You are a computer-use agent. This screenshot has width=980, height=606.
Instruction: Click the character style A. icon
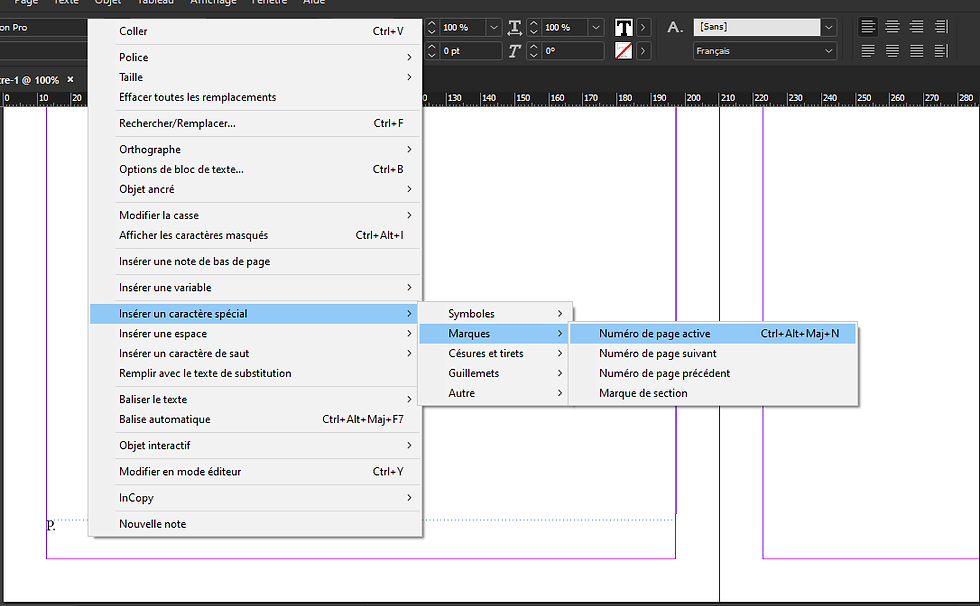pos(674,27)
